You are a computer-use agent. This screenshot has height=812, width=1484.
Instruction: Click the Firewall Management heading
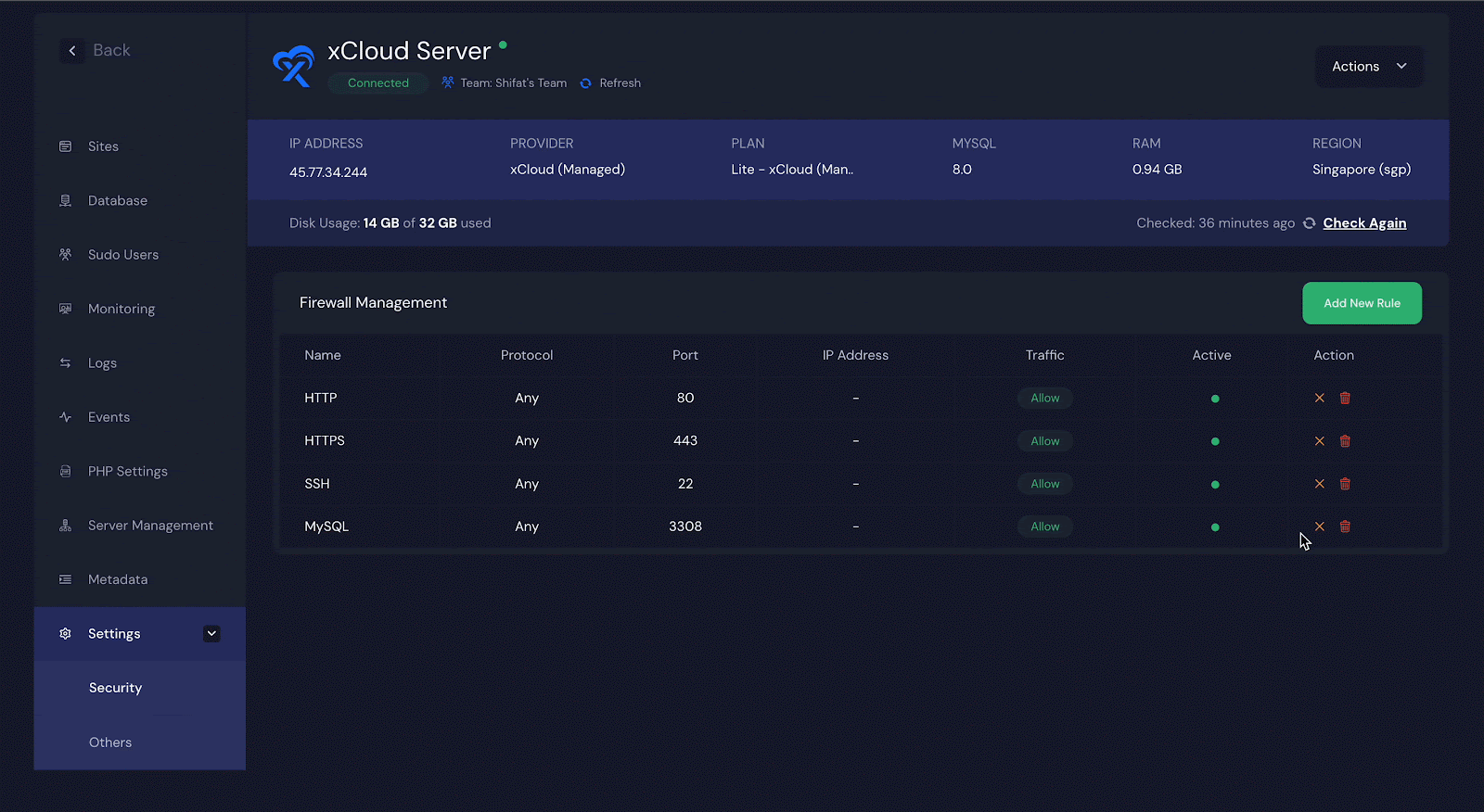click(x=373, y=303)
